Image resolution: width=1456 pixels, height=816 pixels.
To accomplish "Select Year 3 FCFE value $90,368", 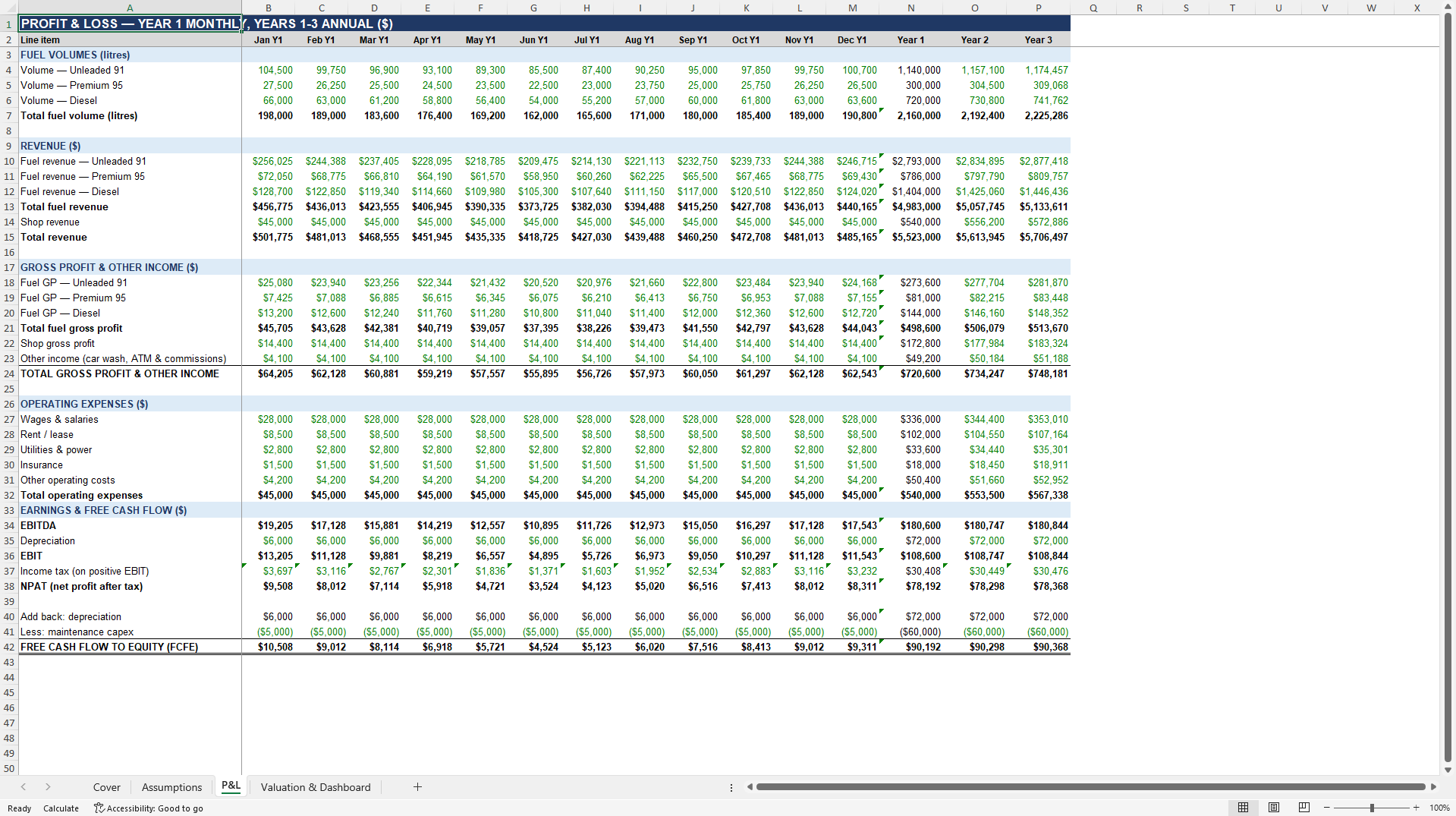I will [1039, 647].
